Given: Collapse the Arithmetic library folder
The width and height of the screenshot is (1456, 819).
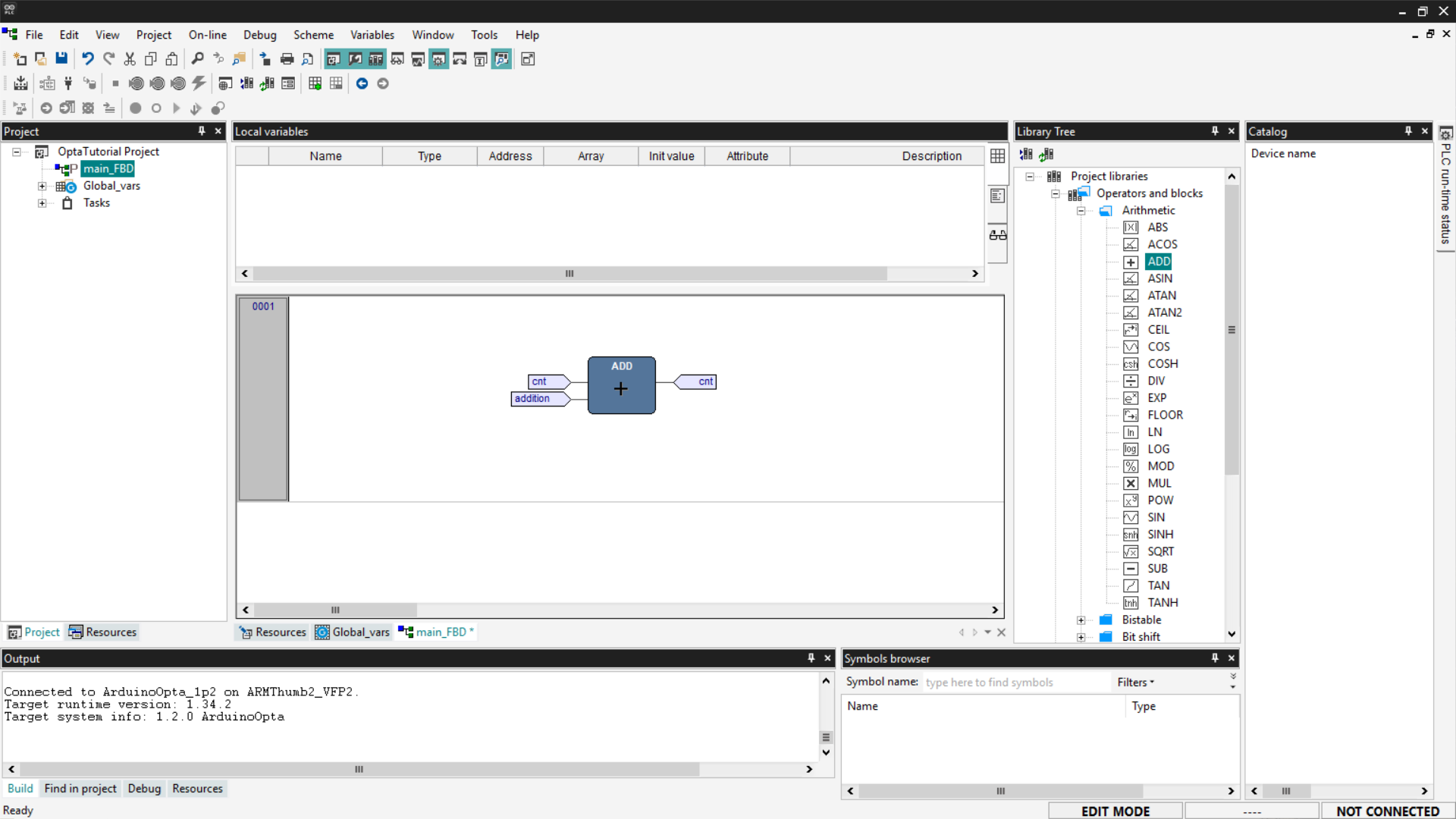Looking at the screenshot, I should coord(1081,211).
